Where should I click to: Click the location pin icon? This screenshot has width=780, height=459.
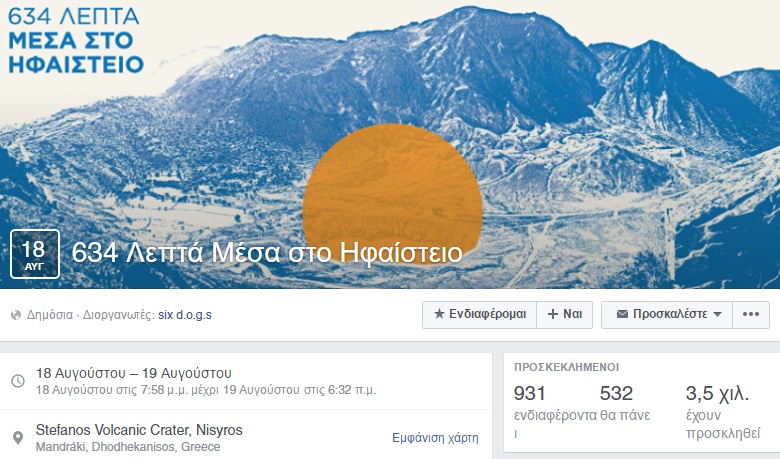tap(18, 438)
